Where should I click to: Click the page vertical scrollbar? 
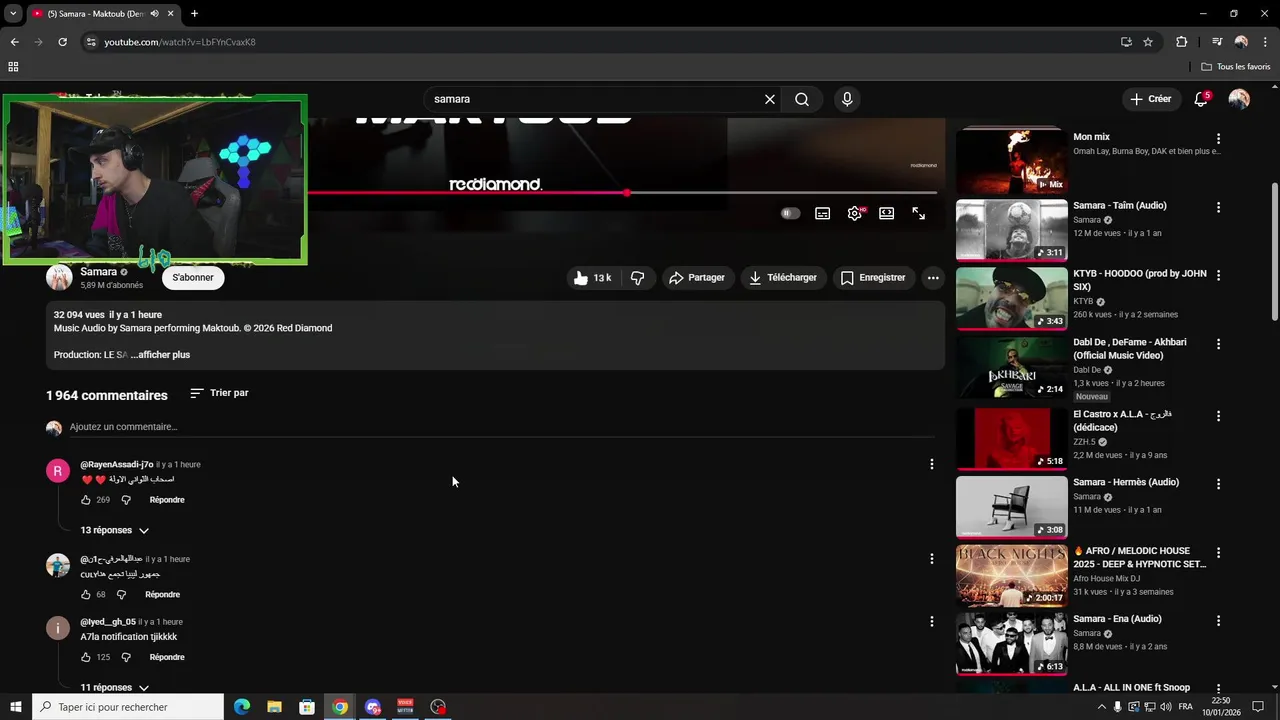coord(1274,253)
